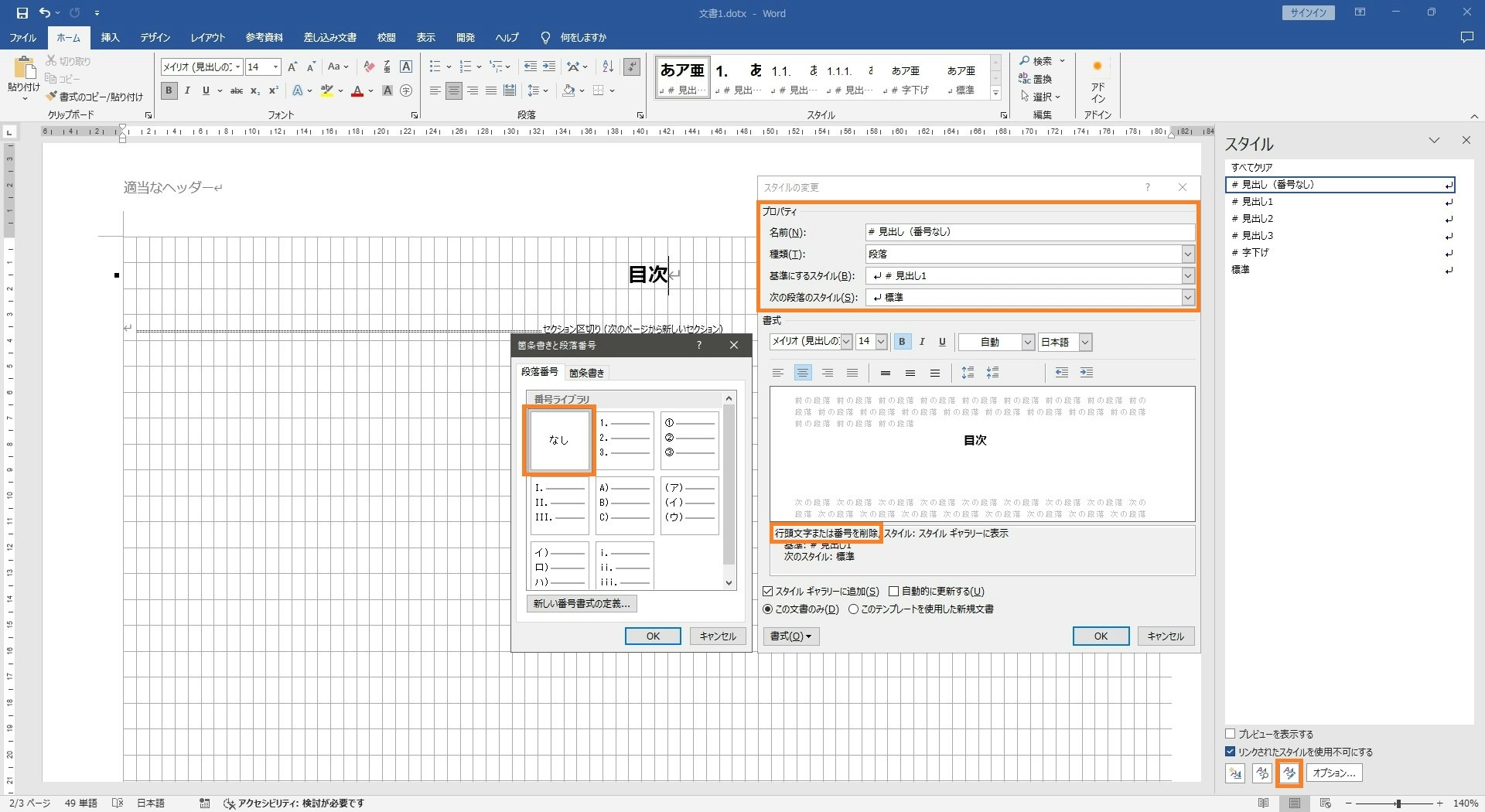Viewport: 1485px width, 812px height.
Task: Open the 選択 dropdown in editing group
Action: [x=1040, y=97]
